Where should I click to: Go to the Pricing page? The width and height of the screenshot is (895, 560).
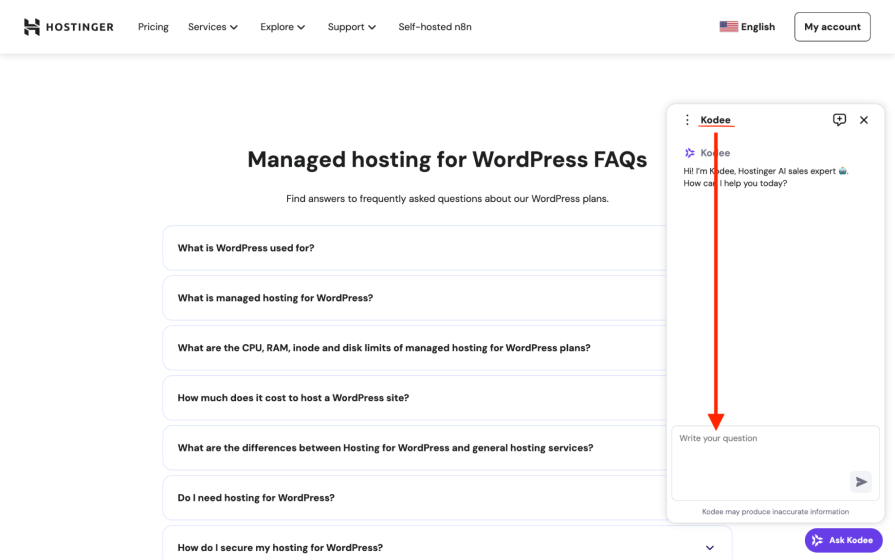153,27
